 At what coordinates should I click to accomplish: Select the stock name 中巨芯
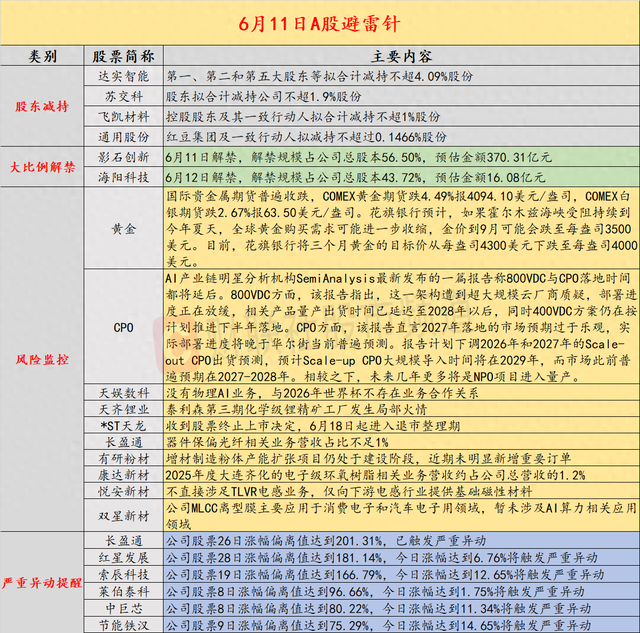(x=123, y=609)
